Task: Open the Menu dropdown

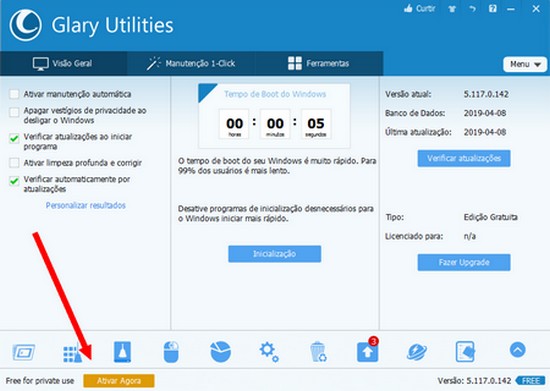Action: [525, 64]
